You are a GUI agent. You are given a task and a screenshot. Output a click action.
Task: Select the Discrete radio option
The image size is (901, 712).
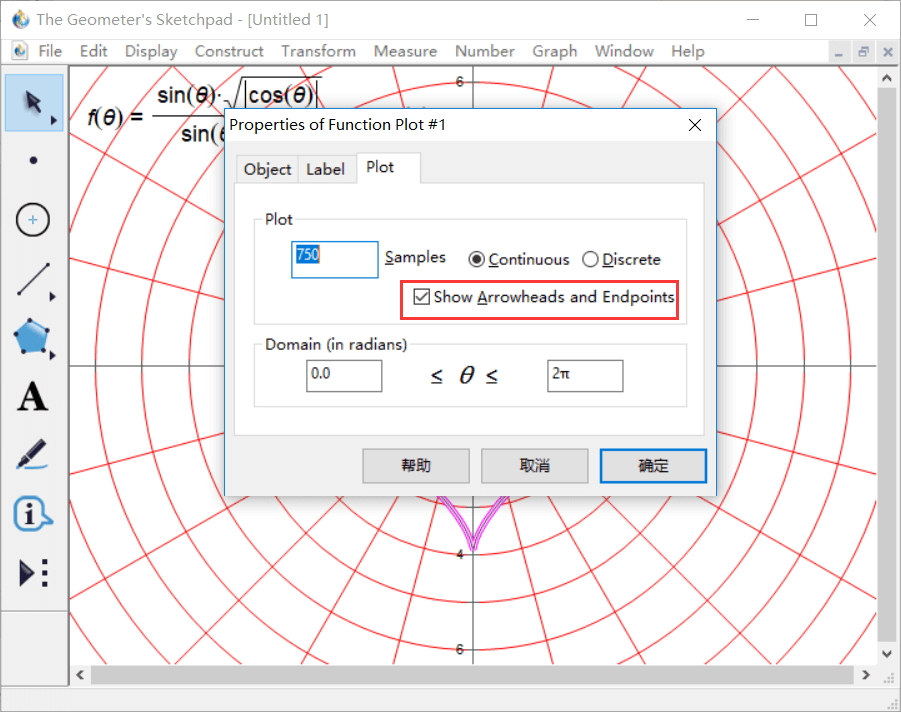(590, 260)
